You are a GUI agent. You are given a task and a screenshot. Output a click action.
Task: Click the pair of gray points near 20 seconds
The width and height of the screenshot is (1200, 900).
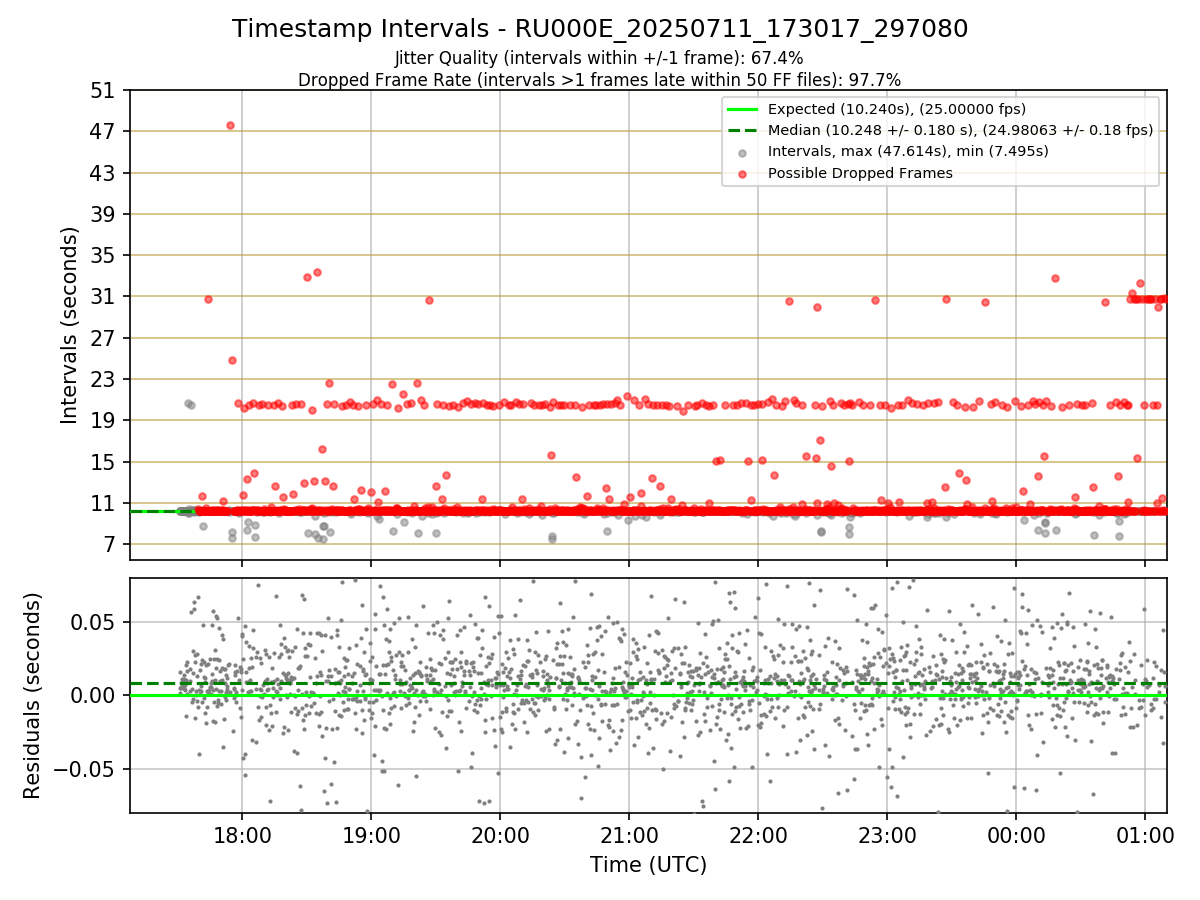point(189,404)
